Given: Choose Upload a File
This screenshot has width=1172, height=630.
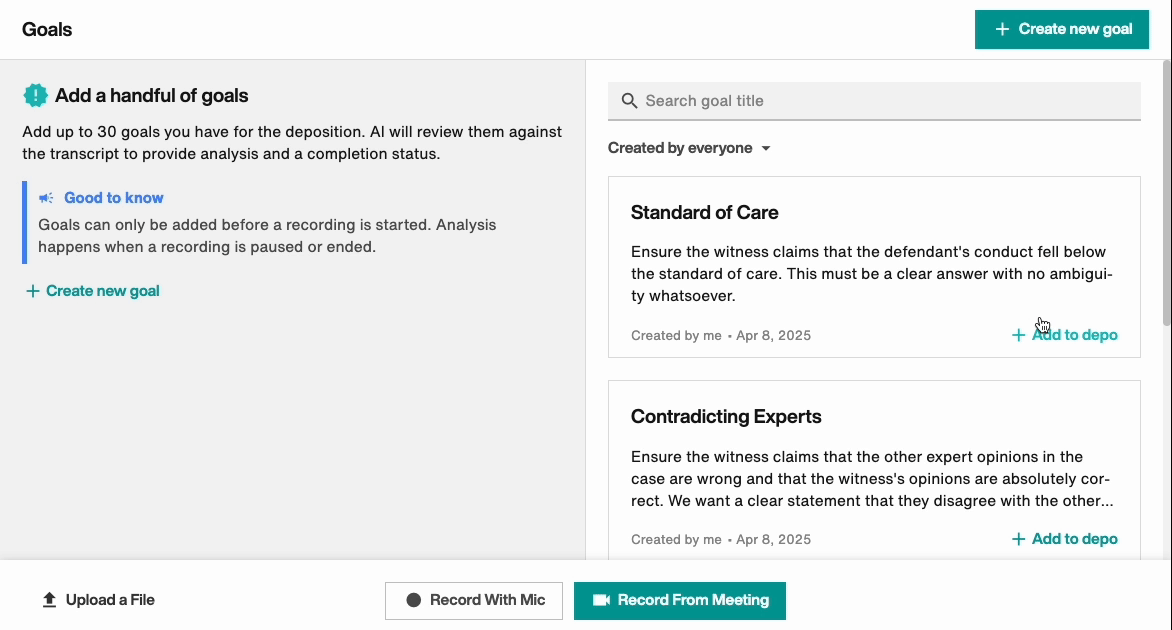Looking at the screenshot, I should pos(98,600).
